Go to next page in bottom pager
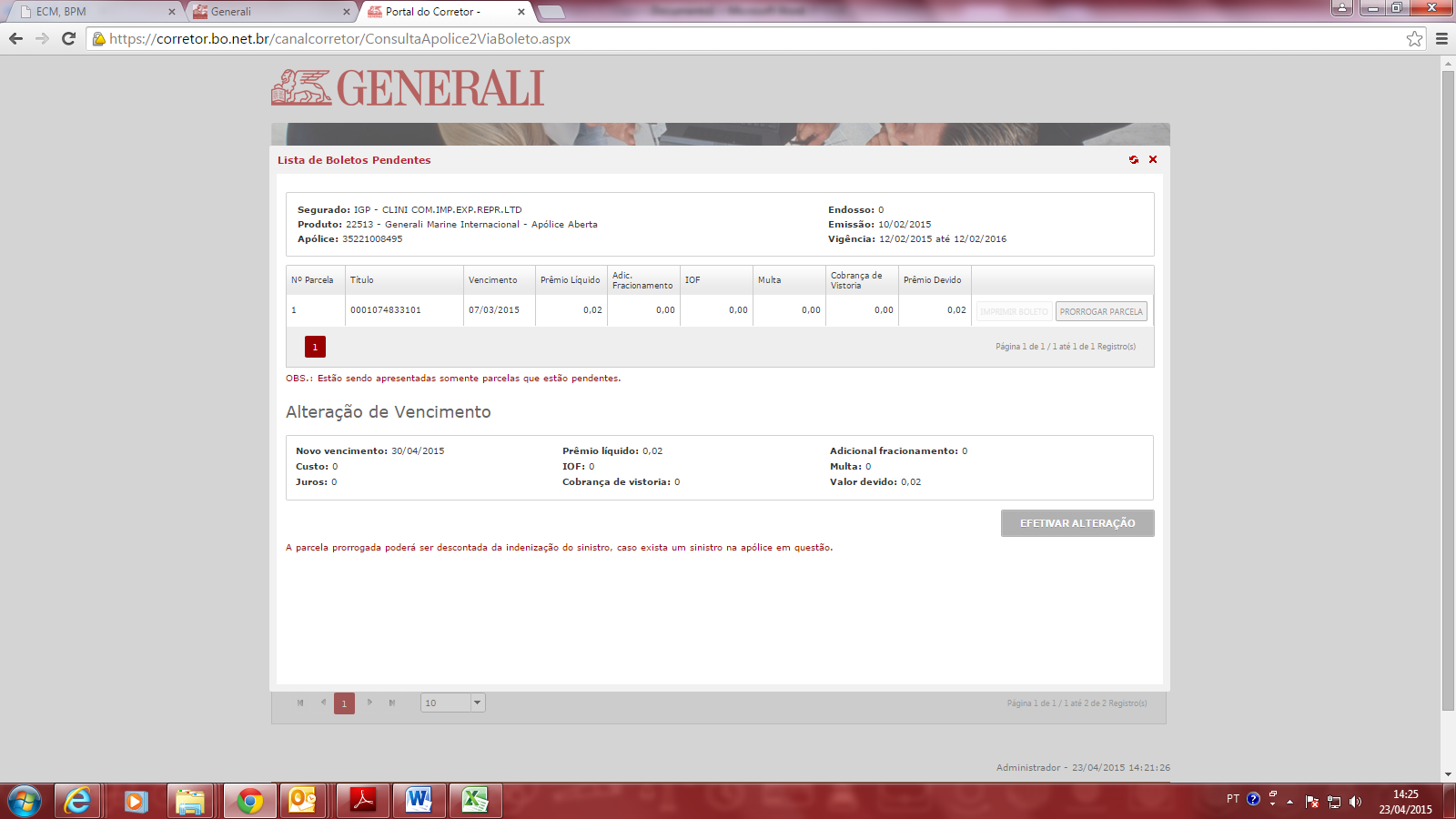This screenshot has width=1456, height=819. point(369,703)
